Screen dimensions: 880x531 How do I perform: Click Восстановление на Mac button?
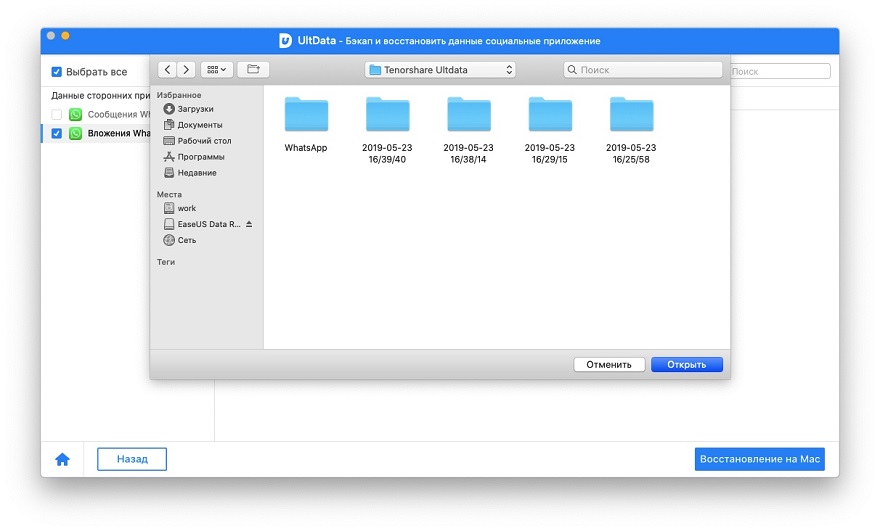[760, 459]
